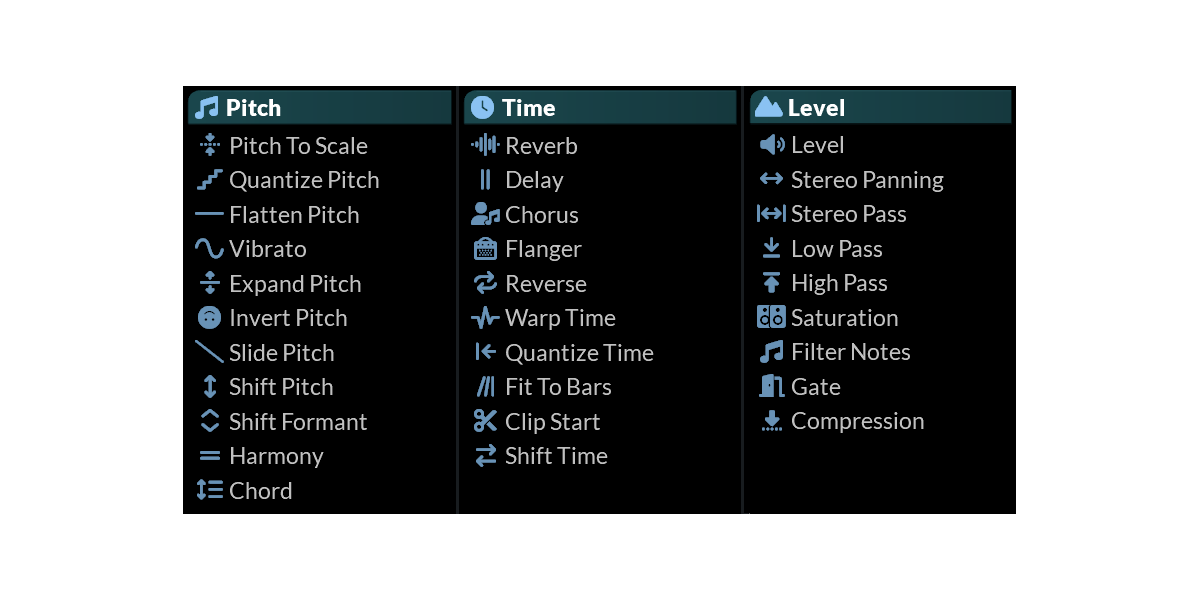
Task: Open the Pitch category header
Action: pos(320,108)
